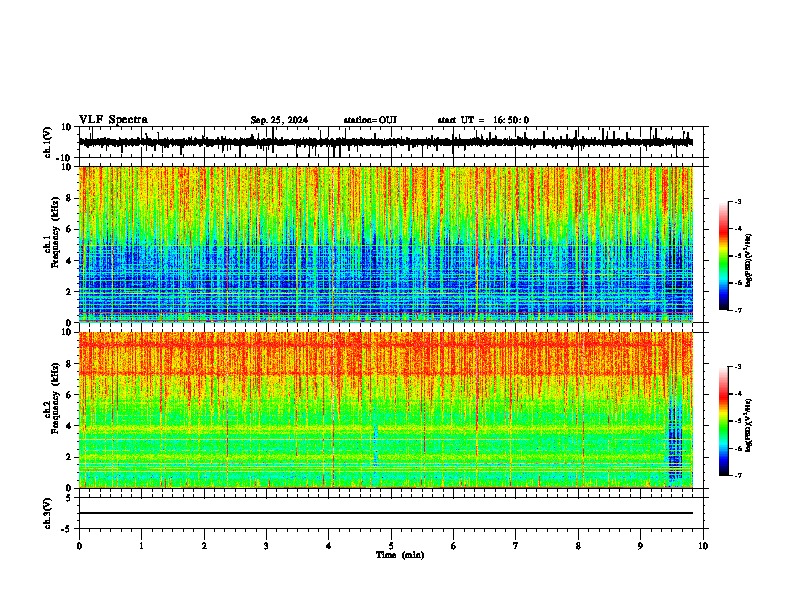Screen dimensions: 792x612
Task: Click the time axis tick label 10
Action: (x=703, y=546)
